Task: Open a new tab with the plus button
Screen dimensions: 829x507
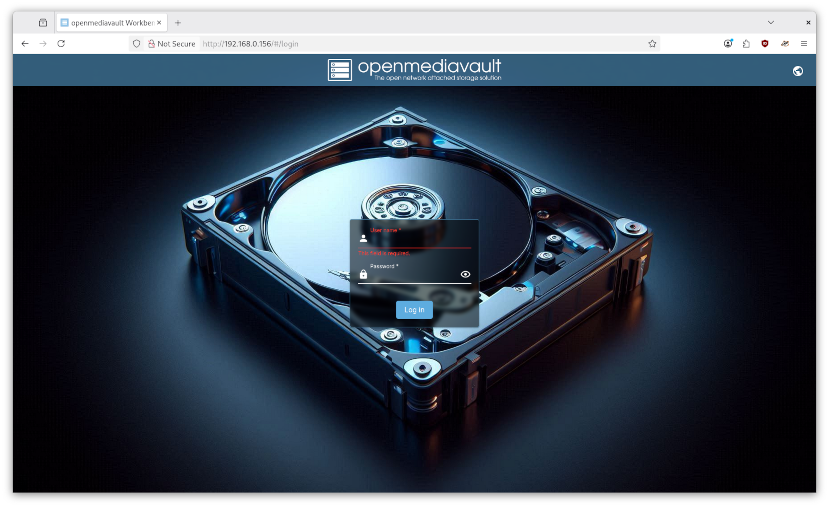Action: (178, 22)
